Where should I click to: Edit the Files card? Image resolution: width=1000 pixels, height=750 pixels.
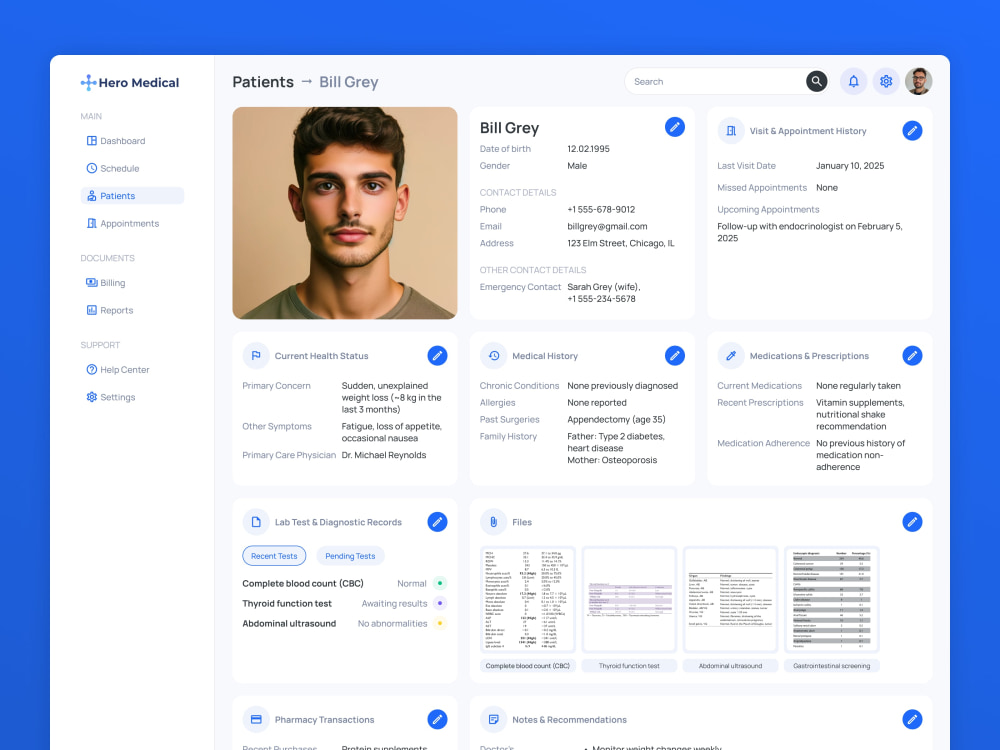coord(912,522)
